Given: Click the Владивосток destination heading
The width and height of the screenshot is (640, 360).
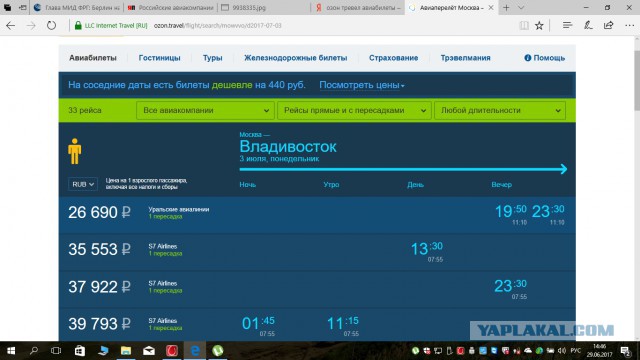Looking at the screenshot, I should tap(288, 147).
